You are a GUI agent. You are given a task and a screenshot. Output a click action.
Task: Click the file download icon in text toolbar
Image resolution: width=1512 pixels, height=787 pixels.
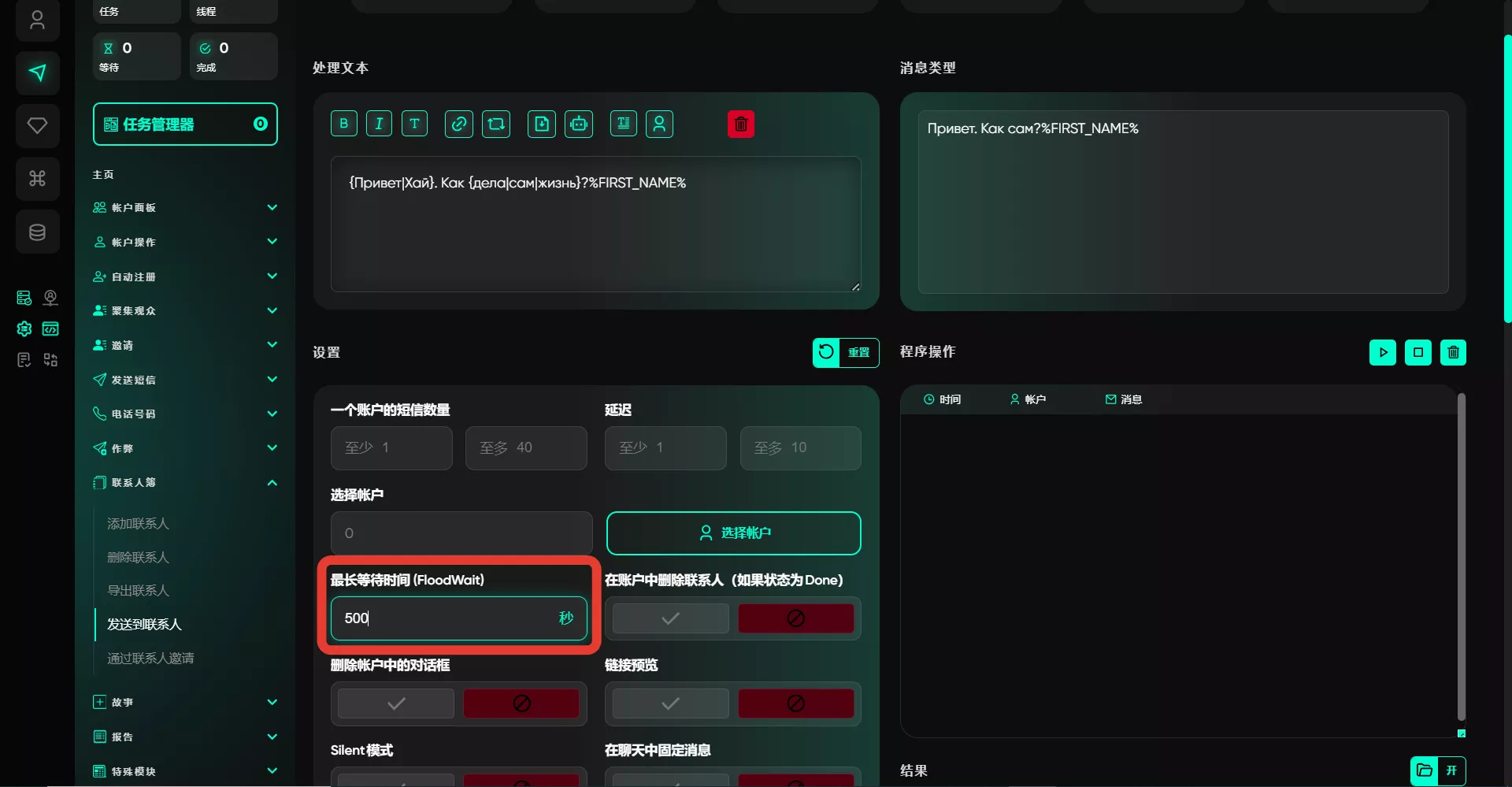pyautogui.click(x=542, y=124)
